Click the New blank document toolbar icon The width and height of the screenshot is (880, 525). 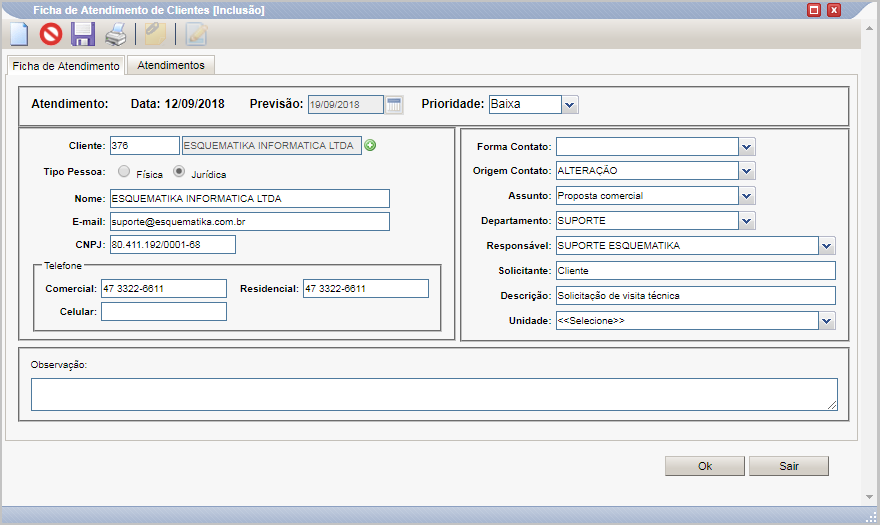(20, 34)
